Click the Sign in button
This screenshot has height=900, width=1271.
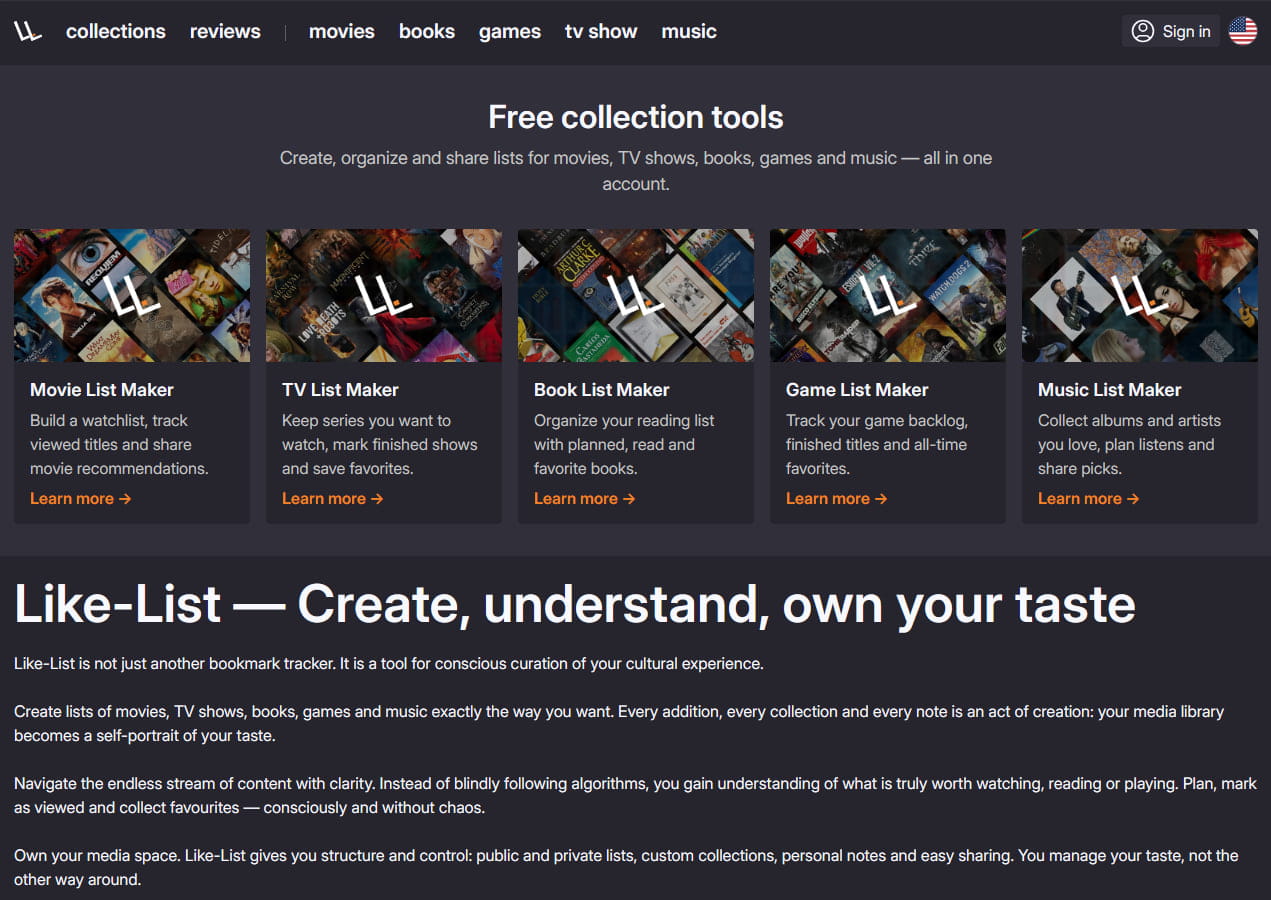click(1171, 31)
